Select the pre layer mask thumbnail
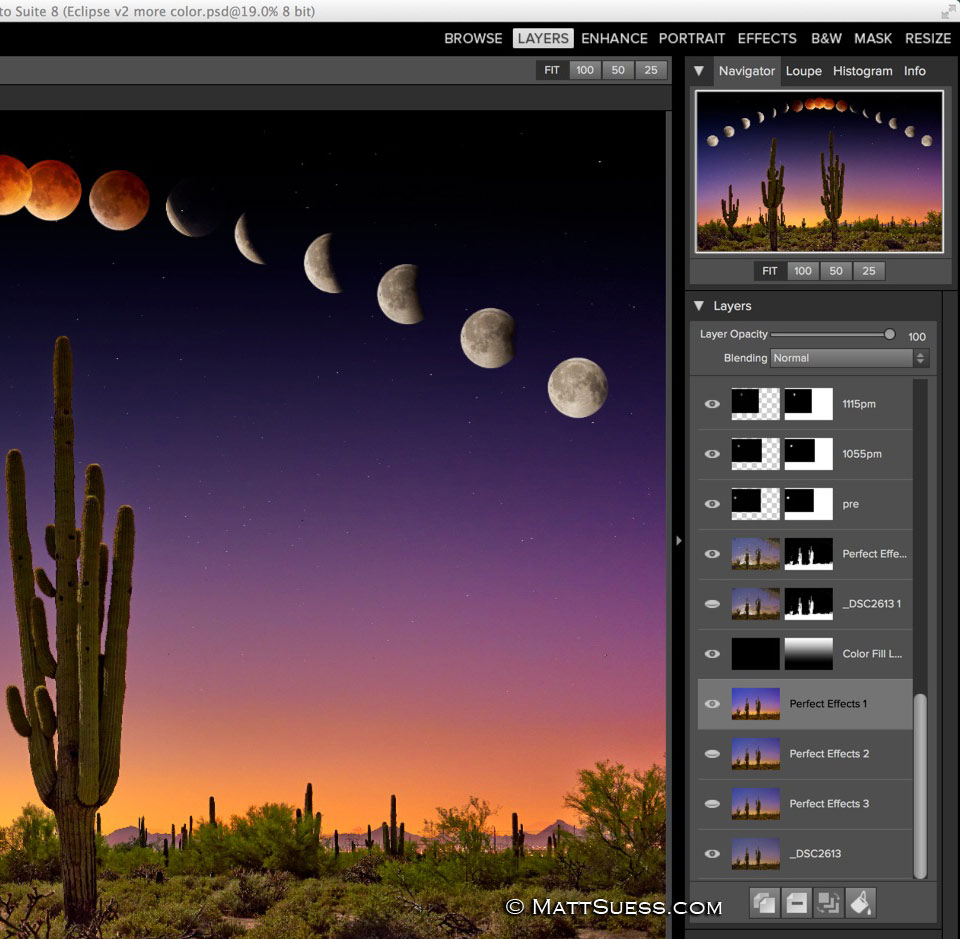 click(x=808, y=504)
